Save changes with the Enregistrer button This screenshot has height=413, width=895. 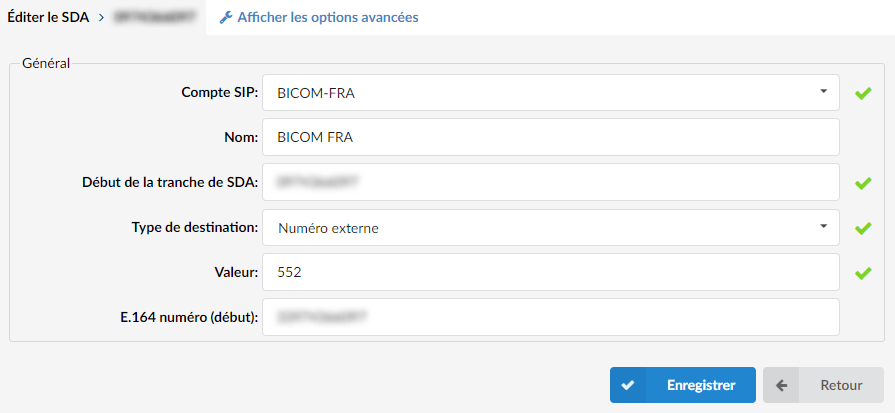pyautogui.click(x=683, y=385)
